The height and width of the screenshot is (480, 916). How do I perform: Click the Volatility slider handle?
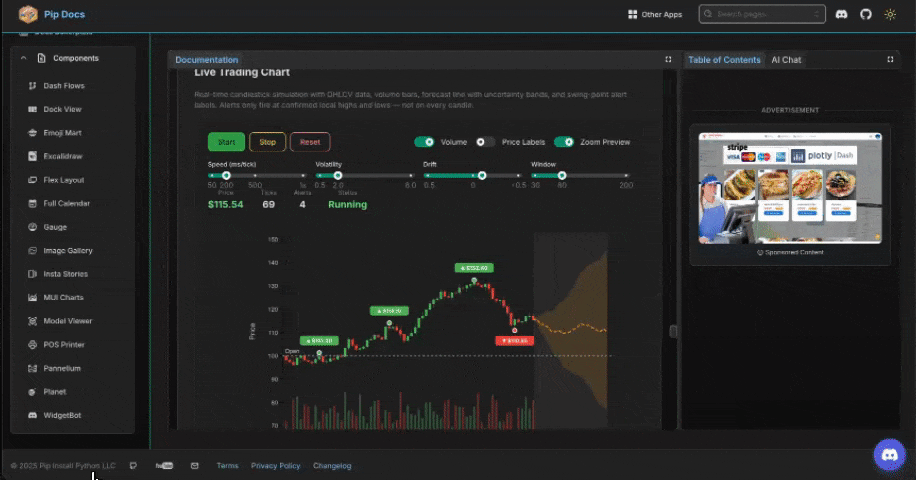coord(338,175)
